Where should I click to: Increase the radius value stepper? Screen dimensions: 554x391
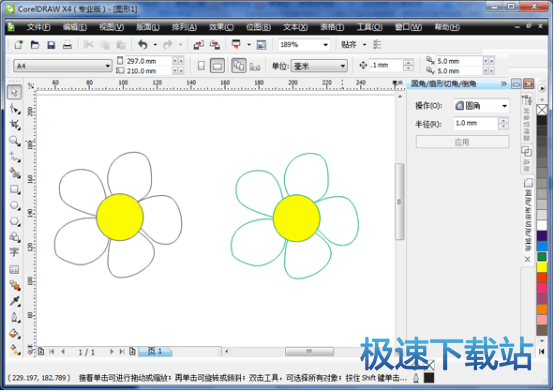503,121
